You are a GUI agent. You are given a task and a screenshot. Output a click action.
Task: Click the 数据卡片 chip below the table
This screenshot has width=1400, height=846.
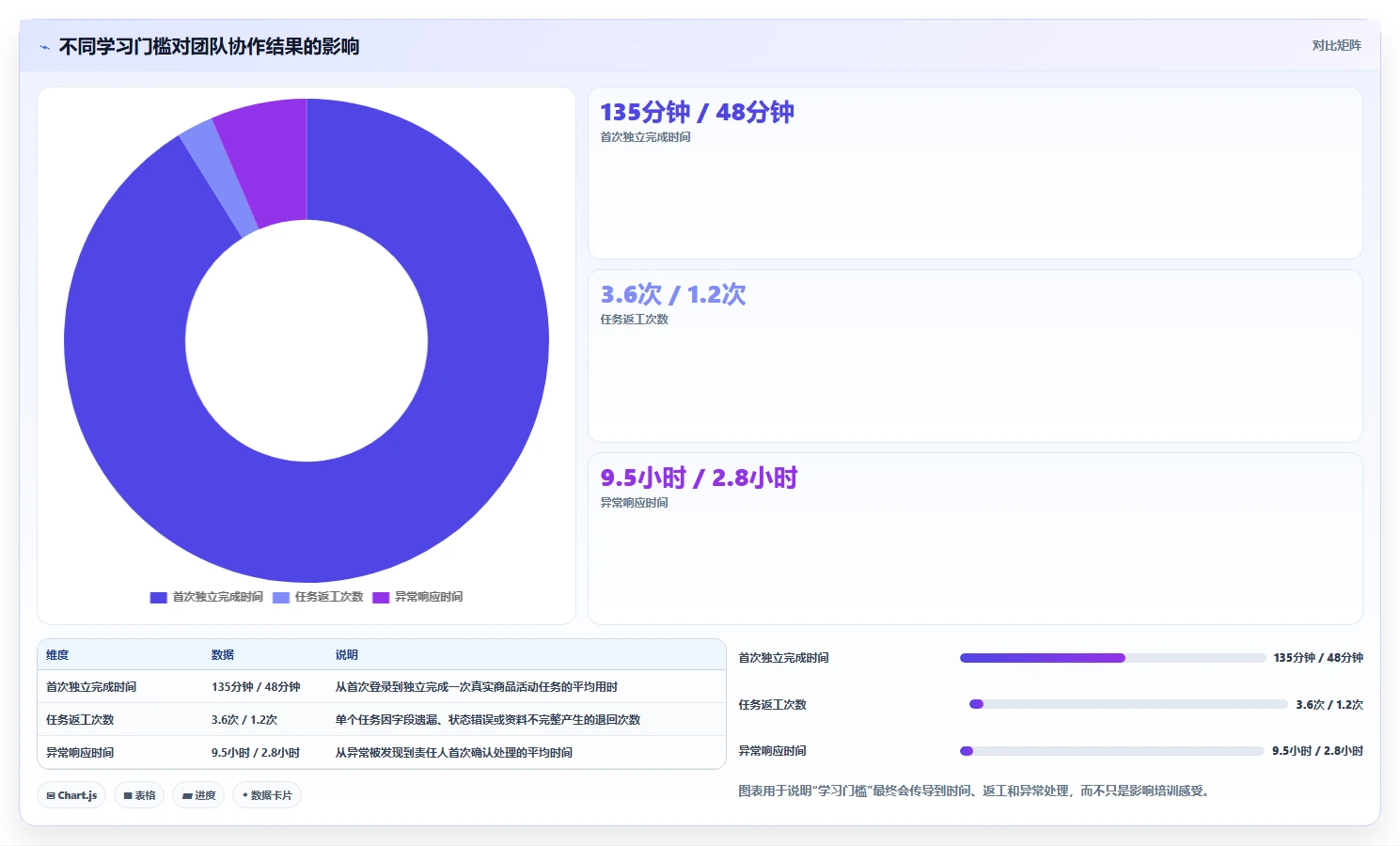(x=267, y=795)
